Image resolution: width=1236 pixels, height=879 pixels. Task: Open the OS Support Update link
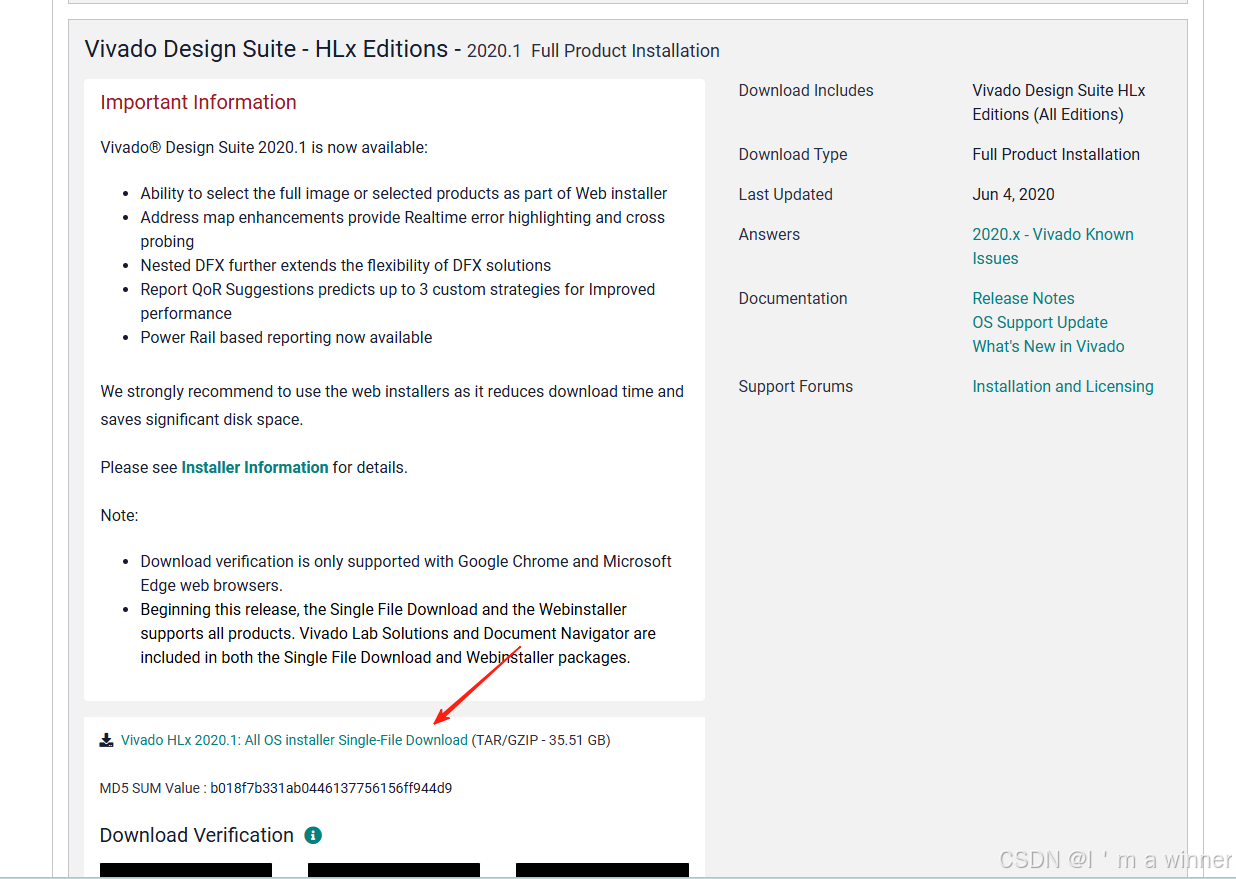click(x=1040, y=322)
